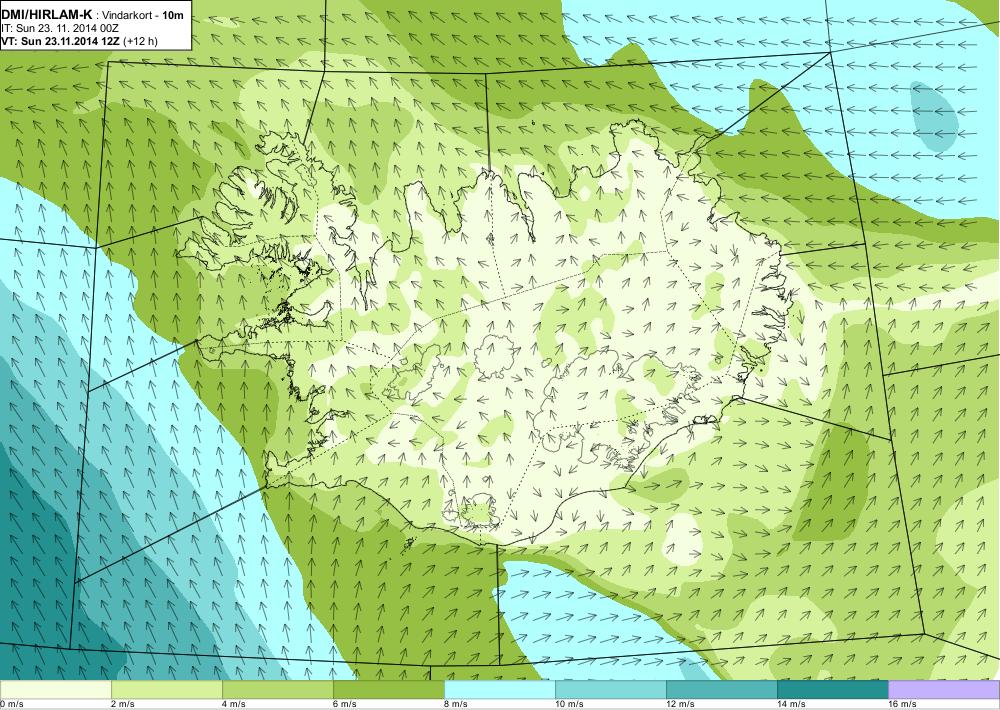Viewport: 1000px width, 710px height.
Task: Click the "IT: Sun 23. 11. 2014 00Z" line
Action: [x=60, y=29]
